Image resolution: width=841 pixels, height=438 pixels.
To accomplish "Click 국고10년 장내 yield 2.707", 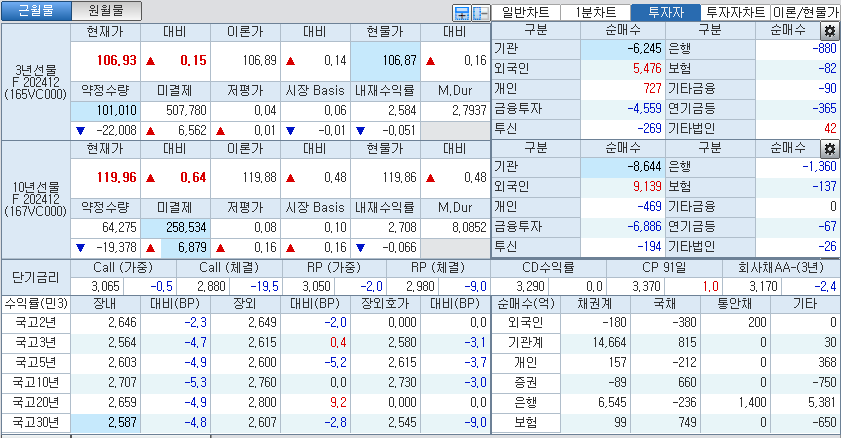I will point(105,383).
